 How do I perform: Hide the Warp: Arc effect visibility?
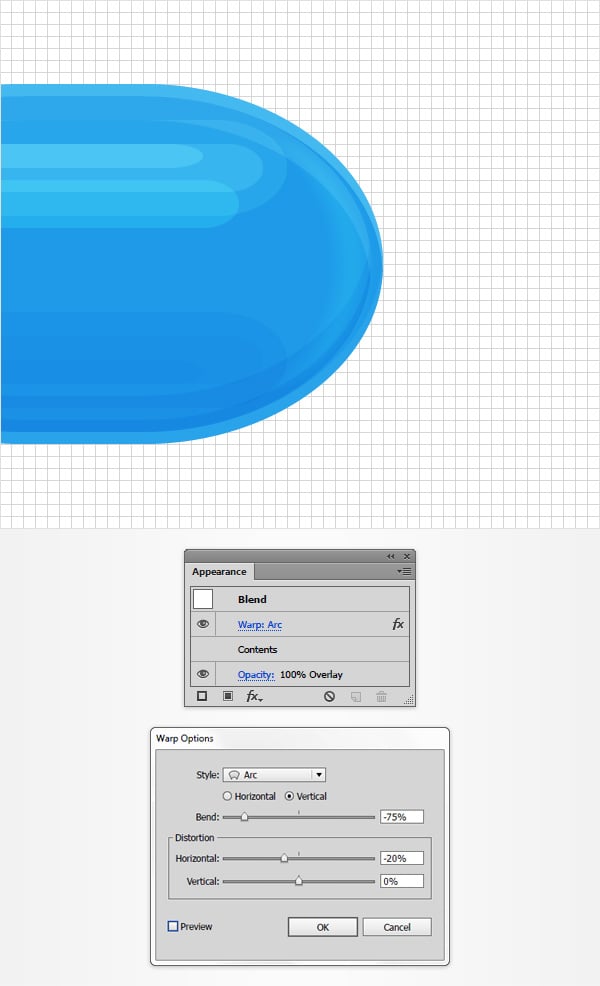[203, 624]
